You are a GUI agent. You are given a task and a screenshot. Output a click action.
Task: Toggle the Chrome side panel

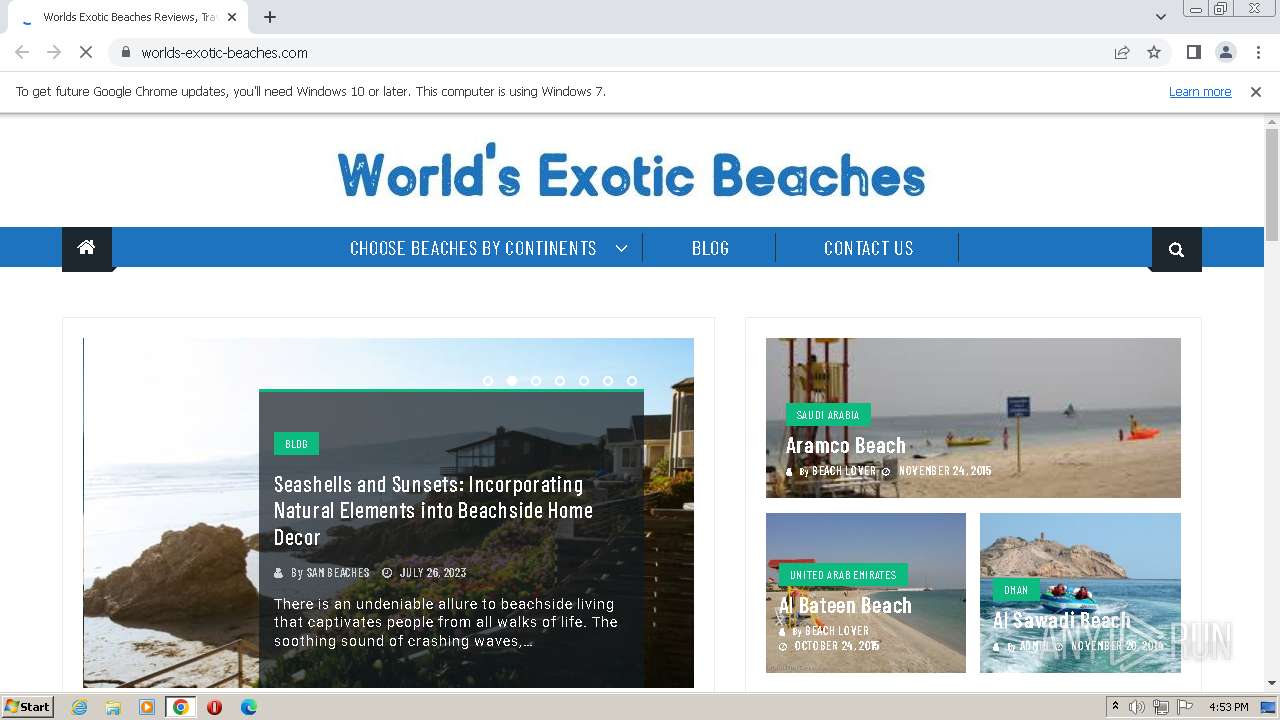pos(1194,52)
